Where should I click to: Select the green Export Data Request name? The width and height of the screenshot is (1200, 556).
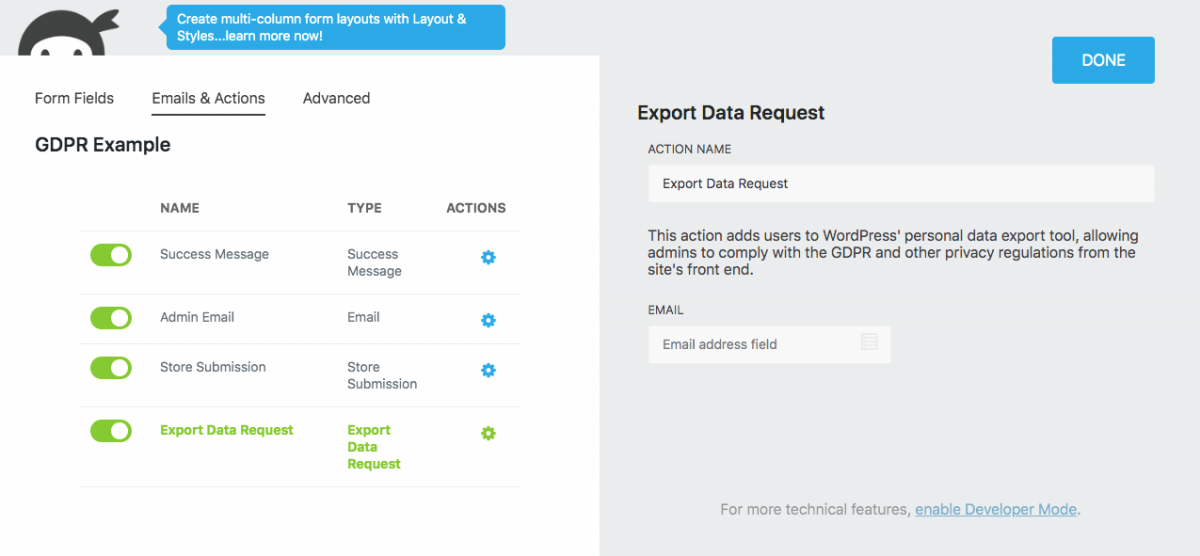click(227, 430)
